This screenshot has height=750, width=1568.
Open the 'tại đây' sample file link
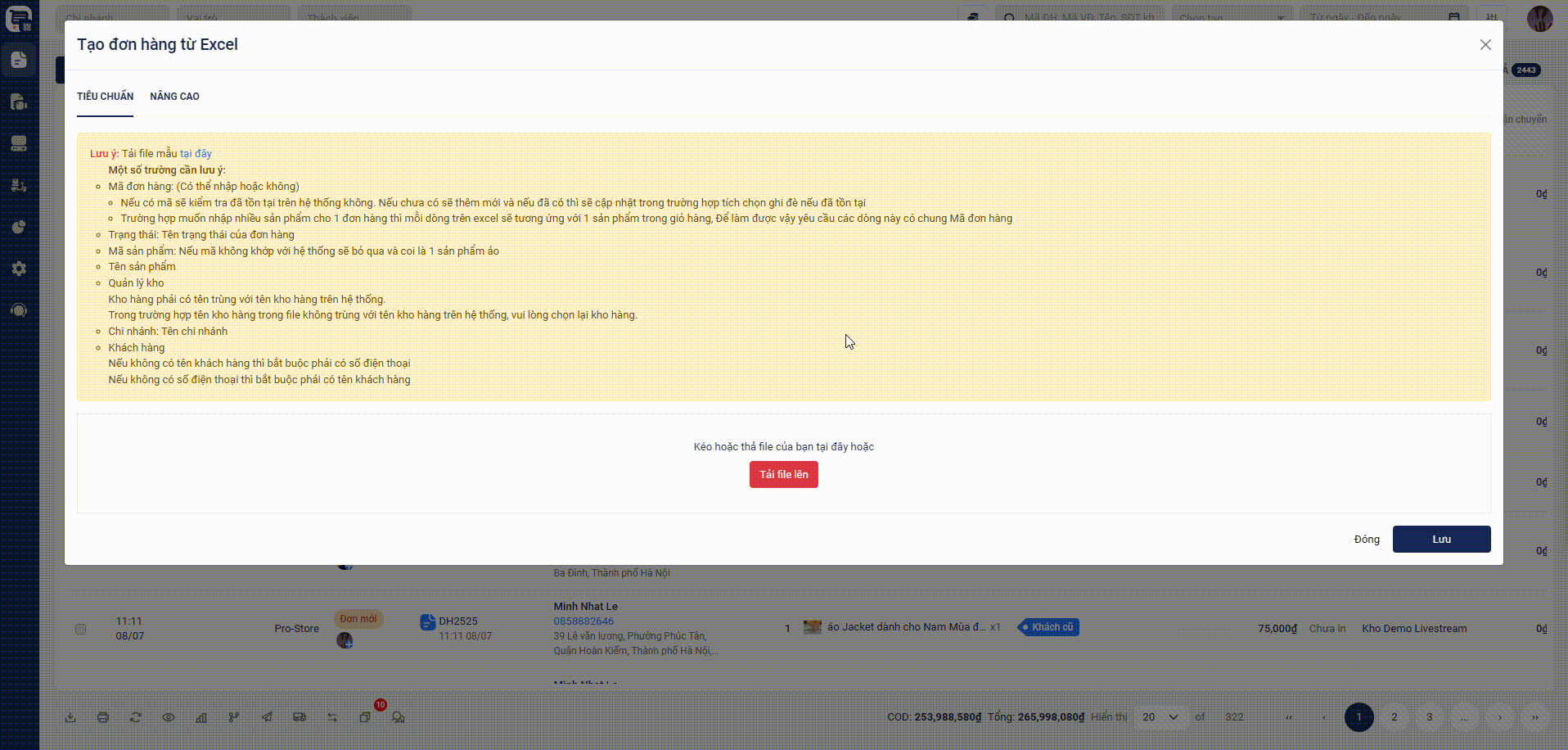coord(196,154)
